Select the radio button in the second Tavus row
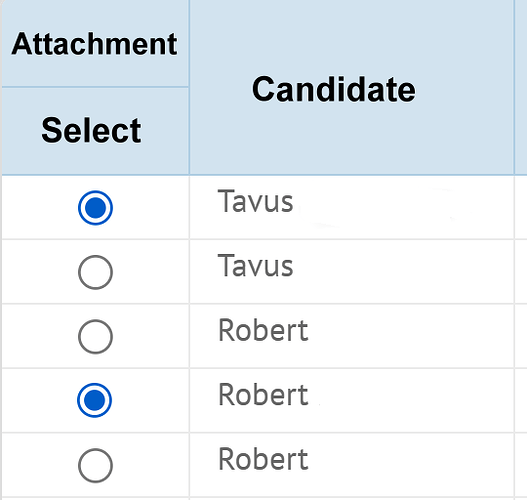 coord(95,272)
